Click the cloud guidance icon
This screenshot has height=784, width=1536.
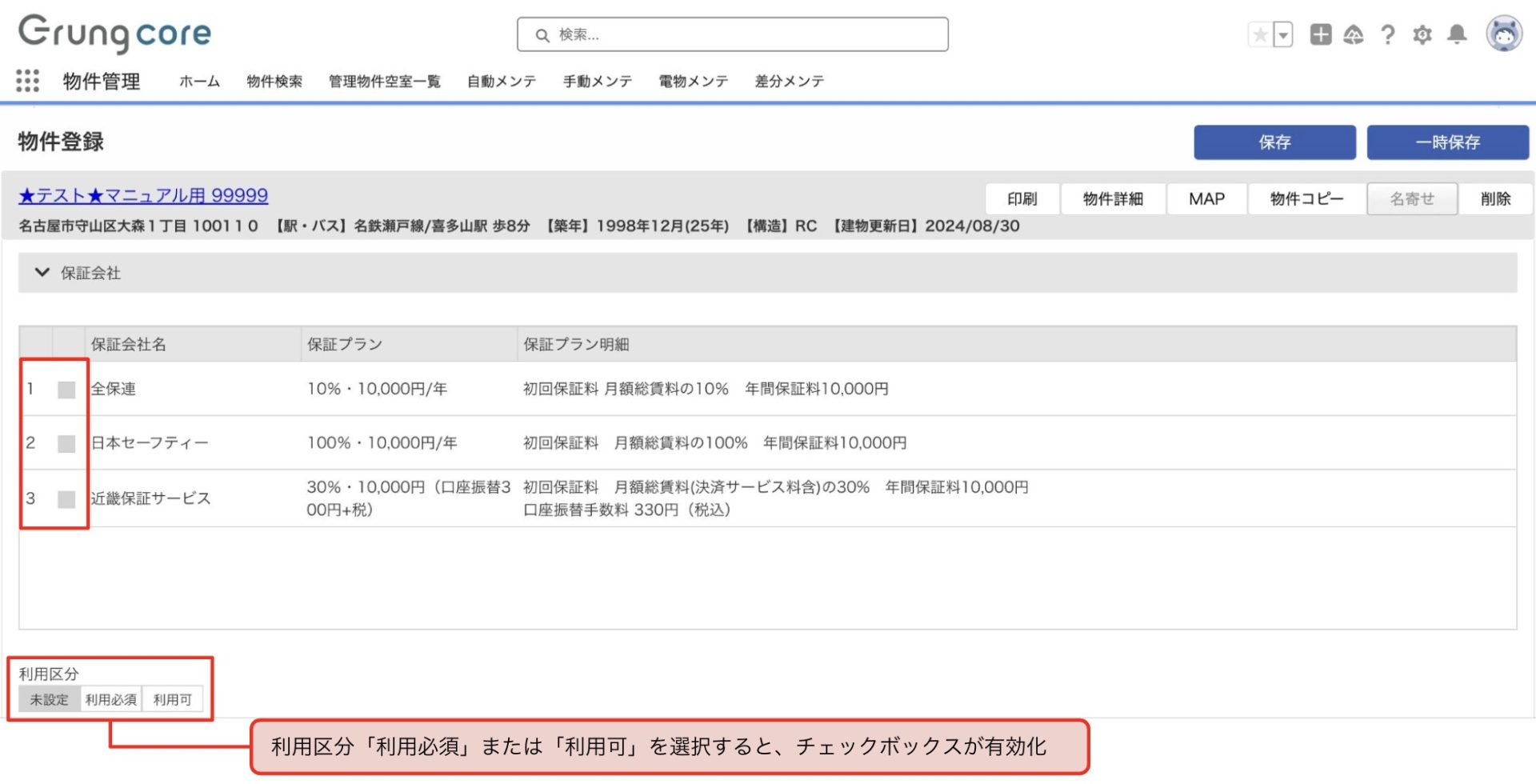[1354, 35]
